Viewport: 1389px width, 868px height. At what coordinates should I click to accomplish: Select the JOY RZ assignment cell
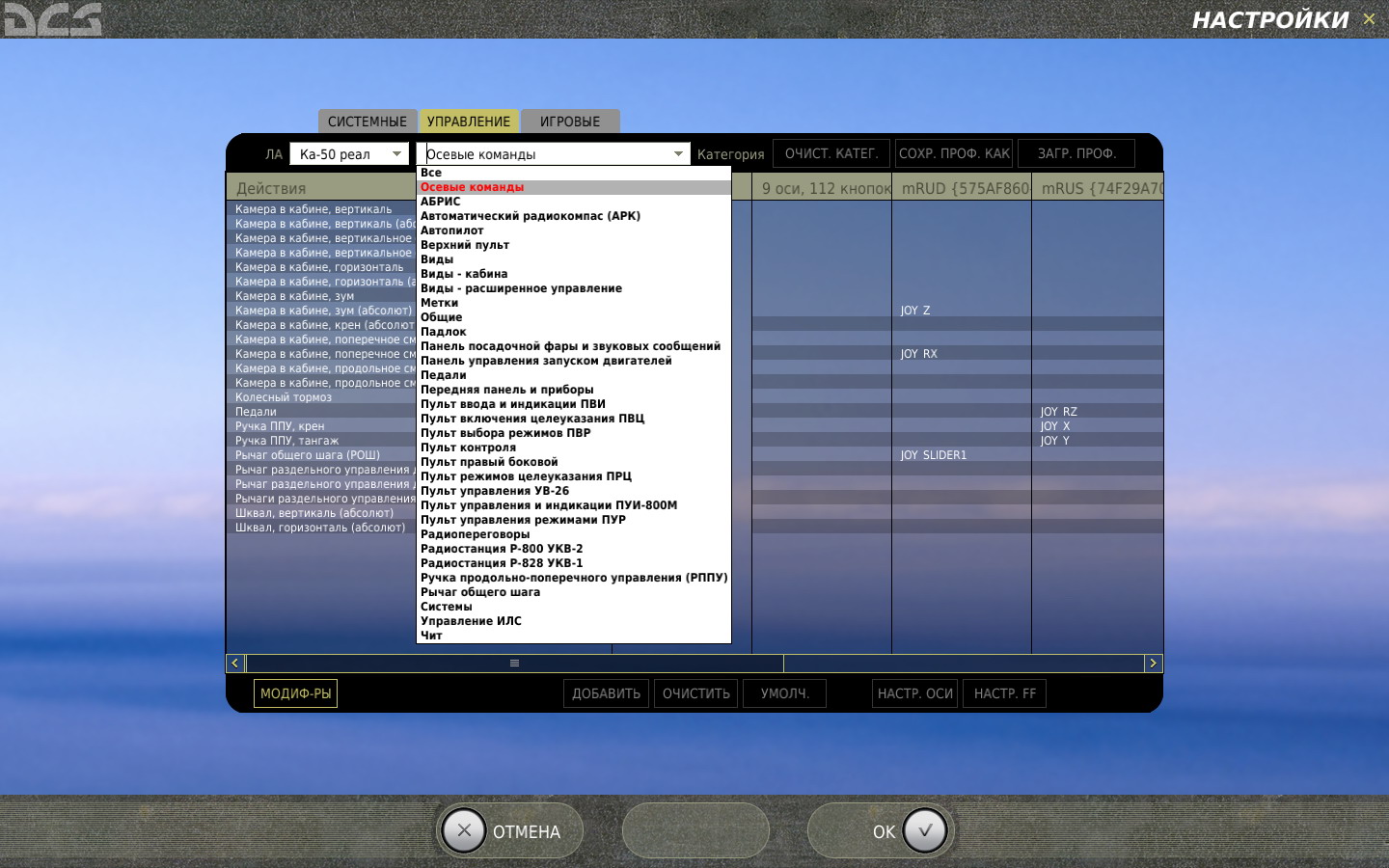pyautogui.click(x=1098, y=412)
